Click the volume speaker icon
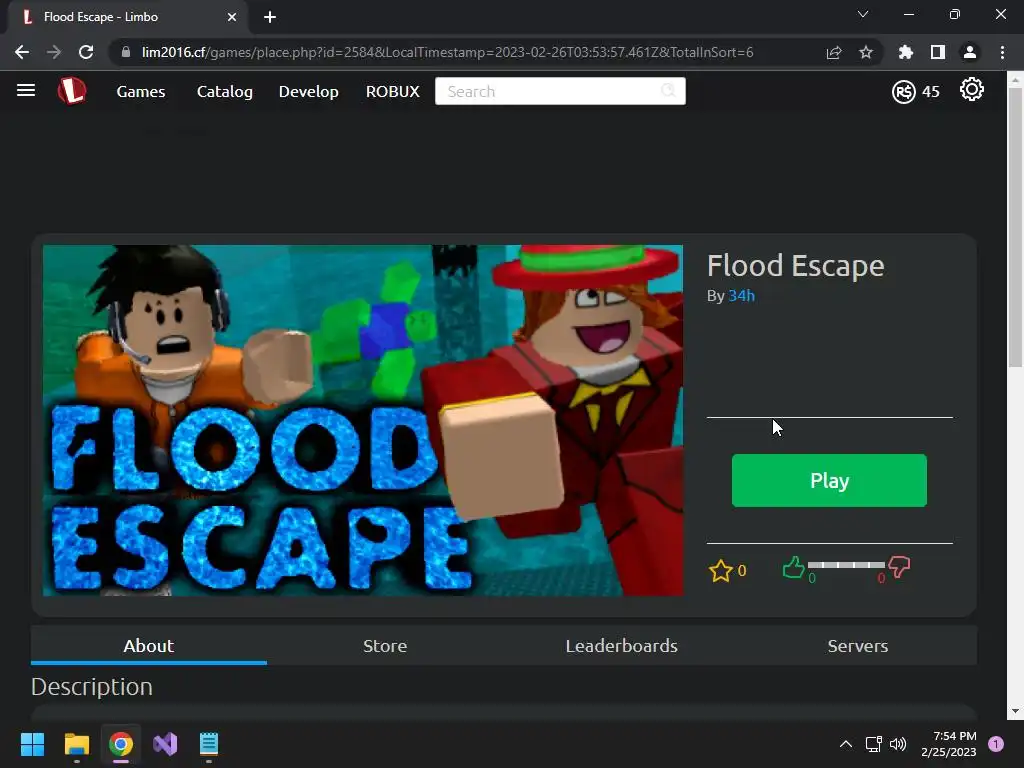 [898, 744]
